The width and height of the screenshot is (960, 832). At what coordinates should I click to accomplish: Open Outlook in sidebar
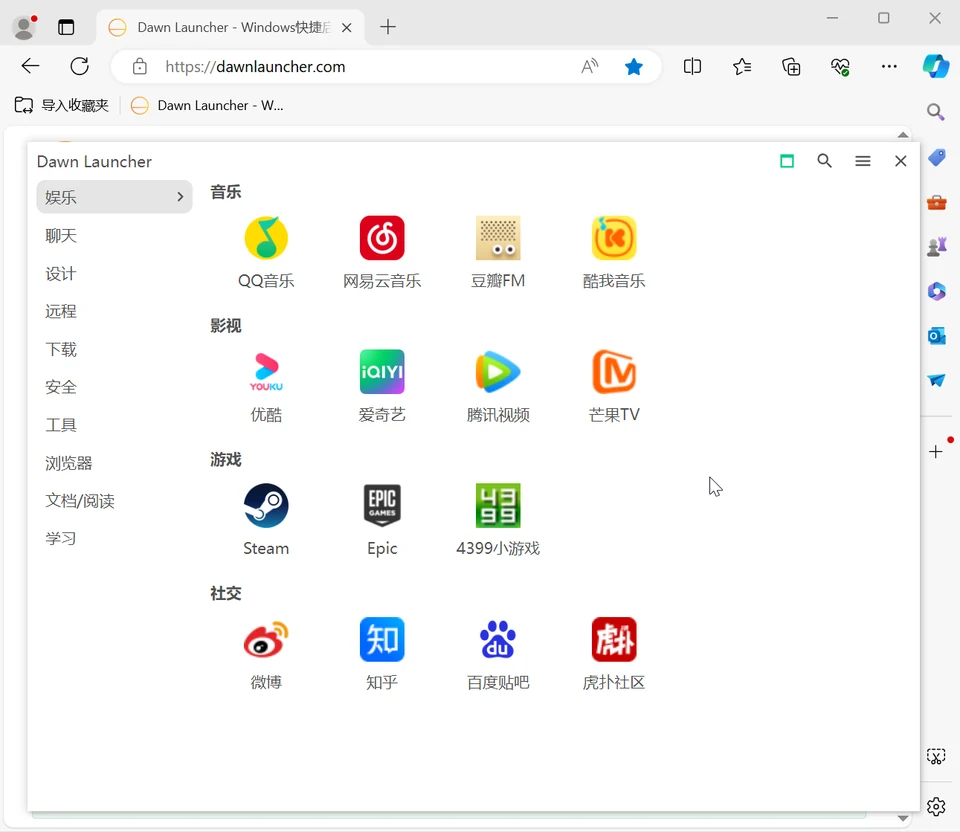click(x=936, y=335)
